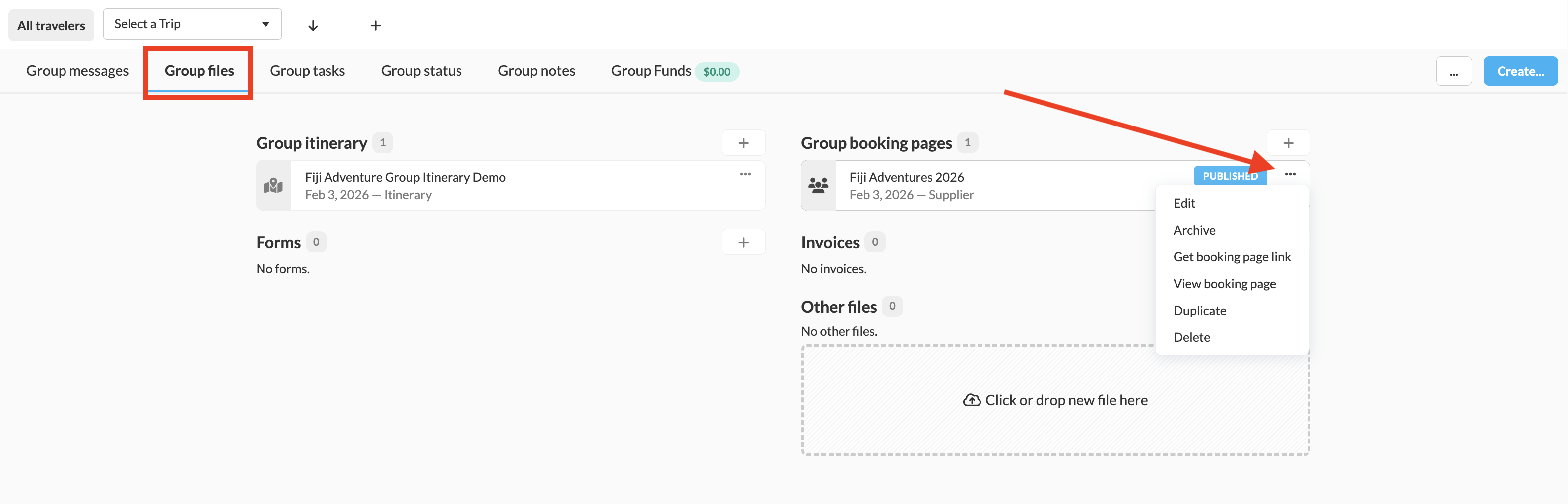Select Duplicate in the booking page menu
The image size is (1568, 504).
click(x=1199, y=311)
